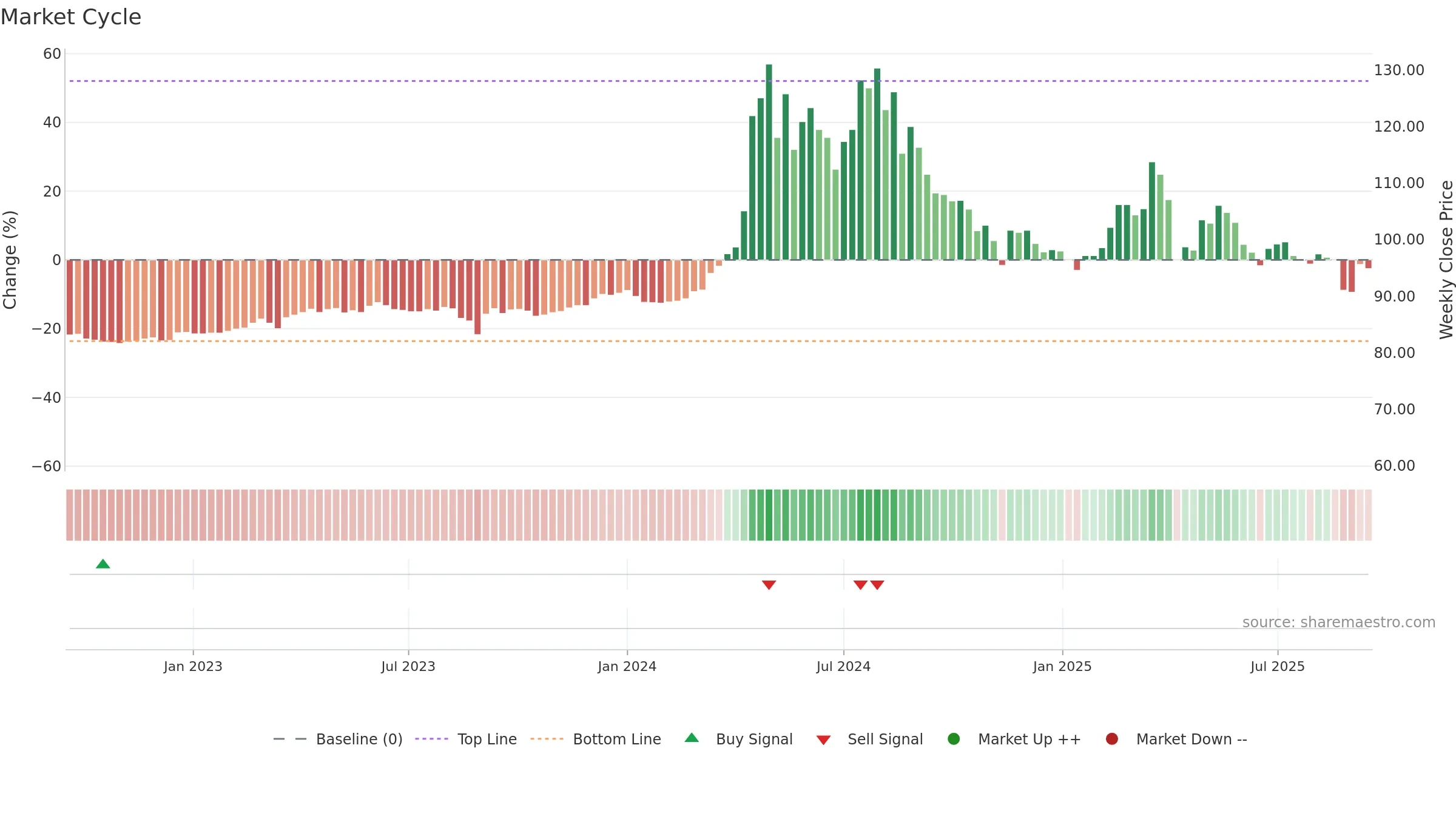Click the green triangle icon in legend

coord(692,738)
